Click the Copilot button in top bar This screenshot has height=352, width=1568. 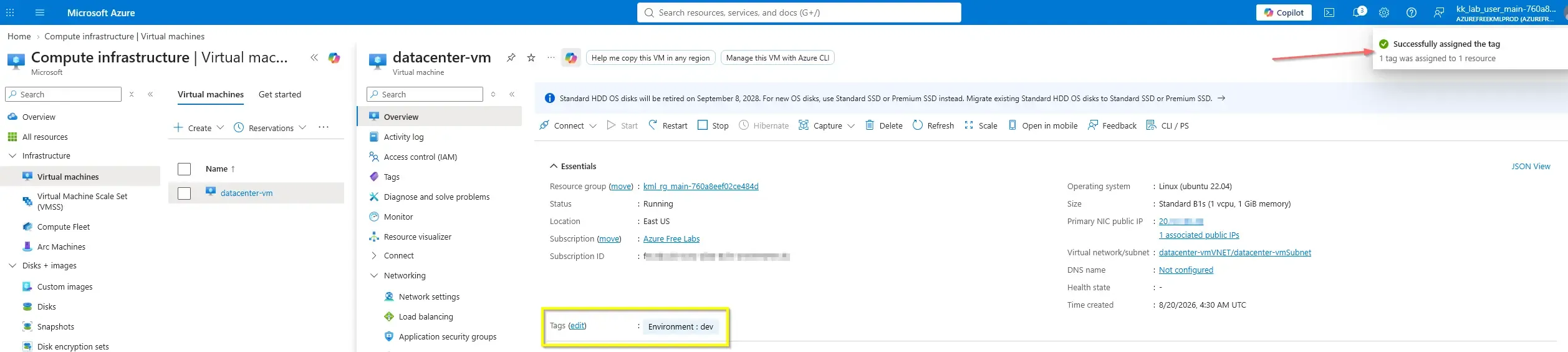pos(1284,12)
